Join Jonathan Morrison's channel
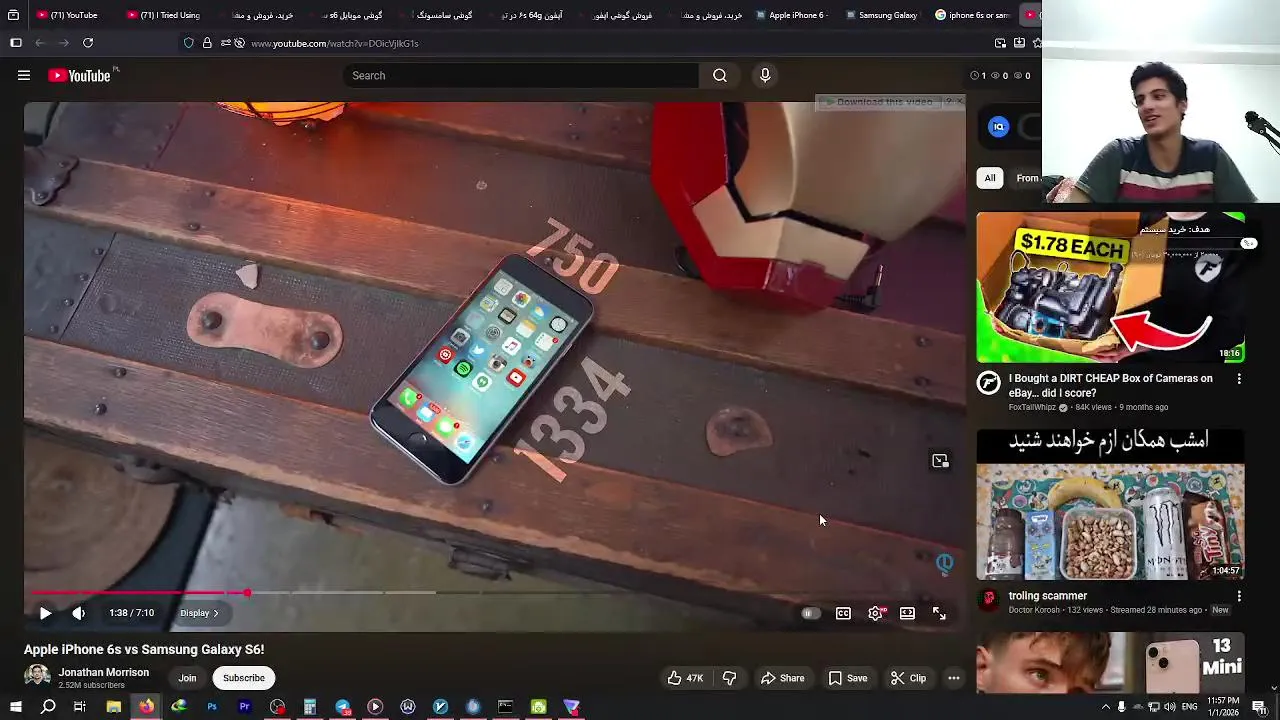Viewport: 1280px width, 720px height. point(187,678)
